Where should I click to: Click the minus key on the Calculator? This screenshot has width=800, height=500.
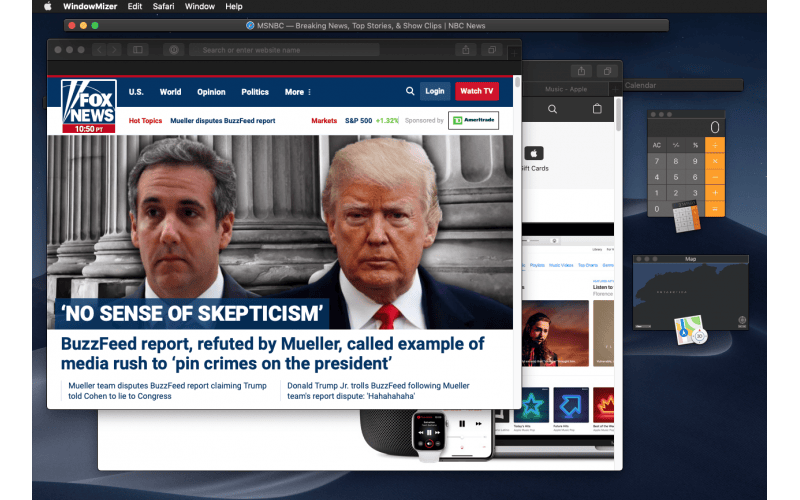(715, 177)
